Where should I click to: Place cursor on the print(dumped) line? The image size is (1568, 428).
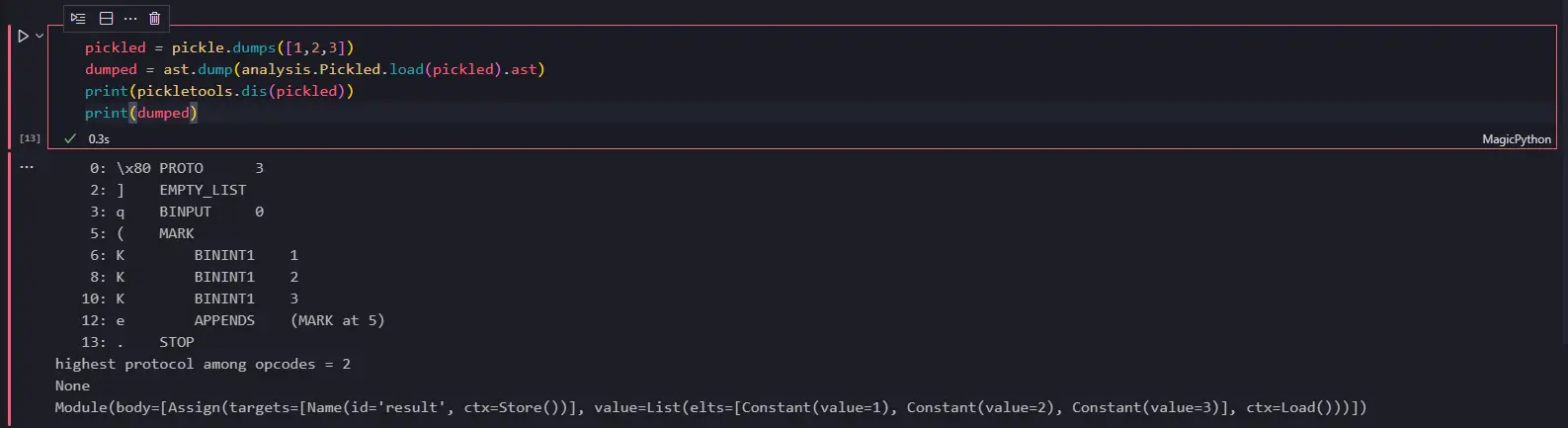tap(141, 113)
